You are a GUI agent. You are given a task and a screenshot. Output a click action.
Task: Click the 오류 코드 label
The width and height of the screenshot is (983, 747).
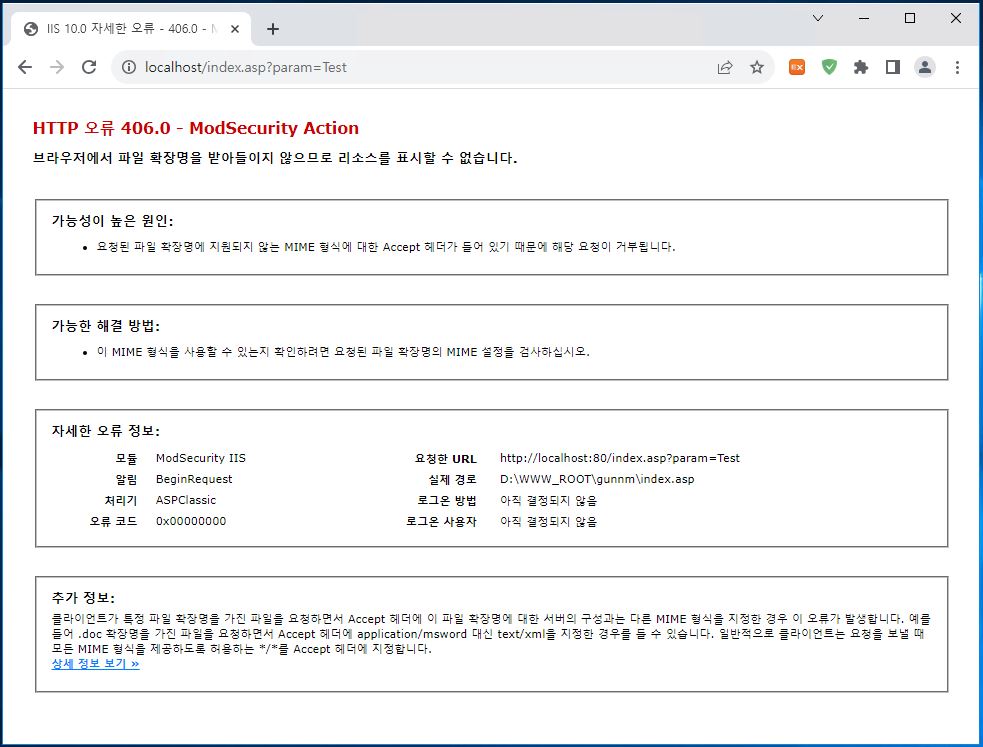tap(113, 521)
